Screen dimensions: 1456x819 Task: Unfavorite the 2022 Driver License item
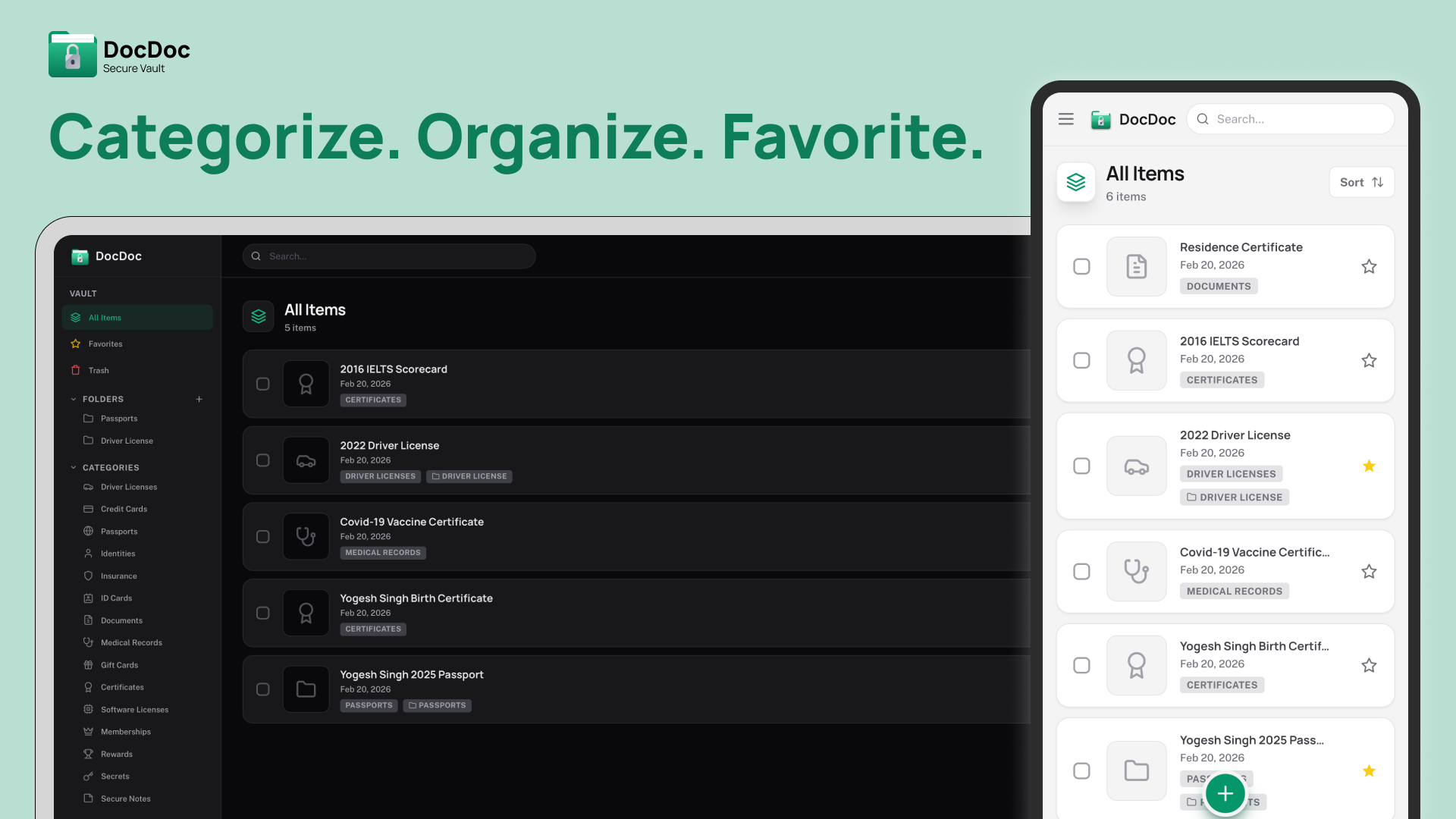(1368, 466)
